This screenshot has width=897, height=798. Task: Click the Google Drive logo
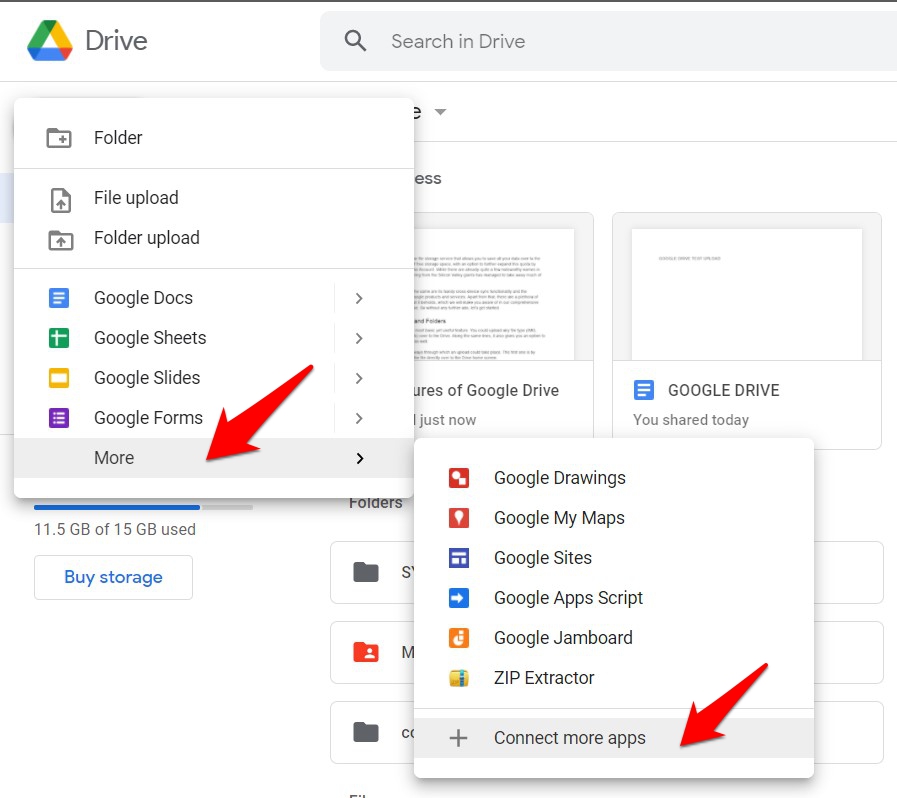click(x=50, y=41)
